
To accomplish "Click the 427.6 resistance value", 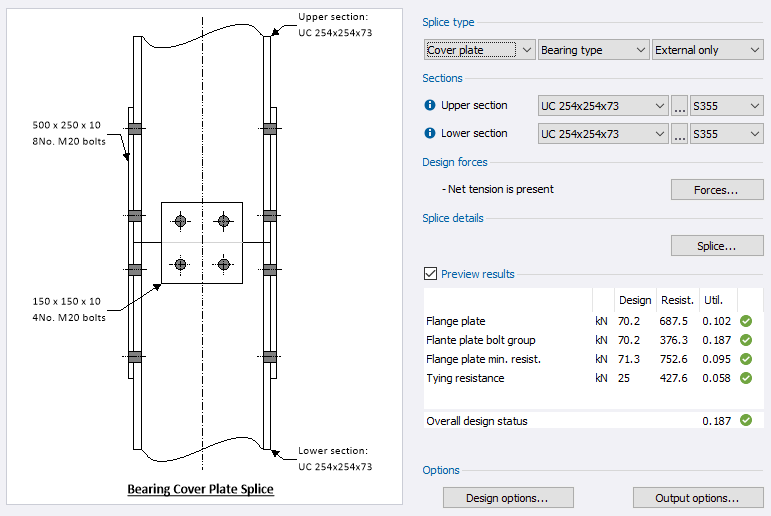I will 674,378.
